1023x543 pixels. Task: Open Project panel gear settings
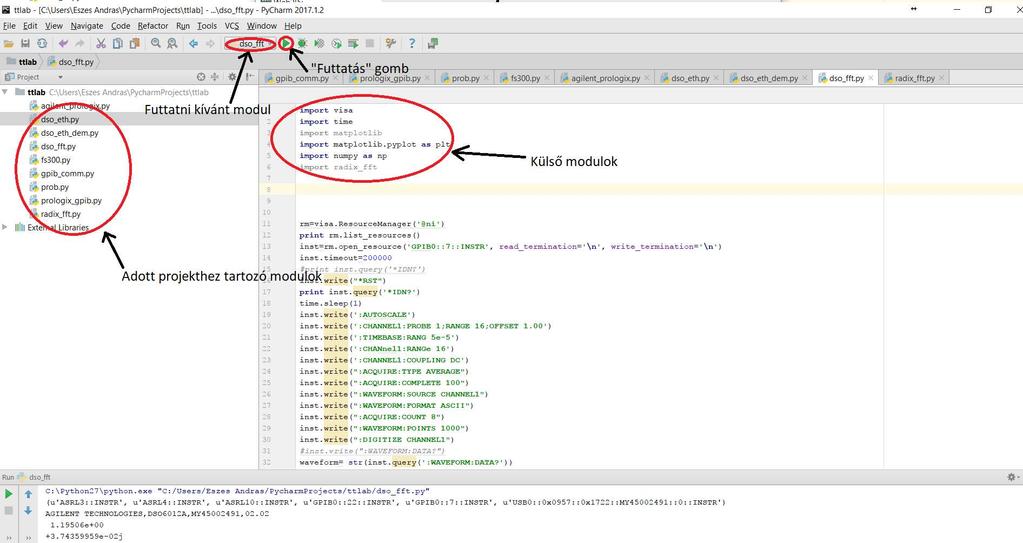click(232, 77)
